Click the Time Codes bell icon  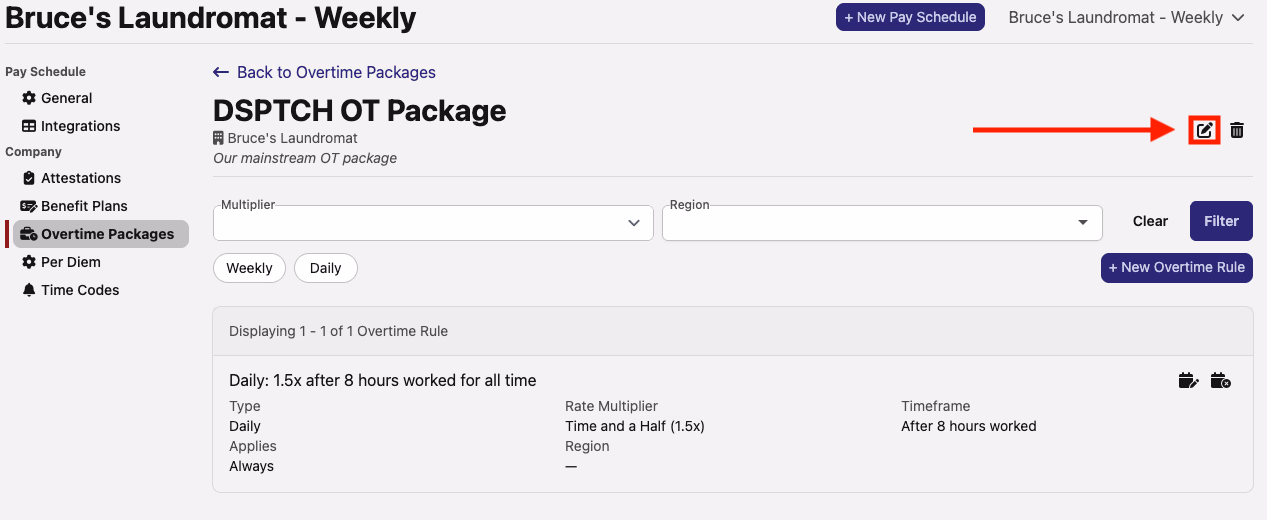coord(29,290)
